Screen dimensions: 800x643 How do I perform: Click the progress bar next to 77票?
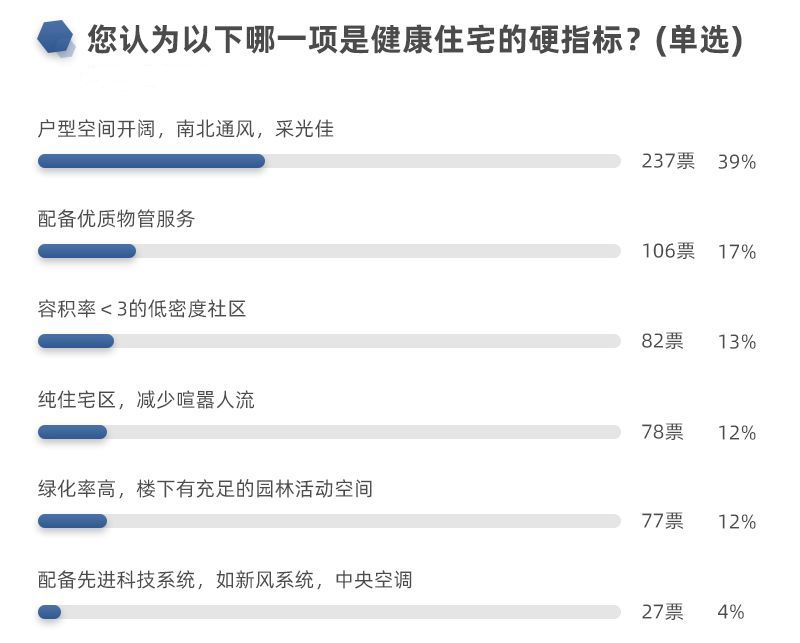click(329, 521)
